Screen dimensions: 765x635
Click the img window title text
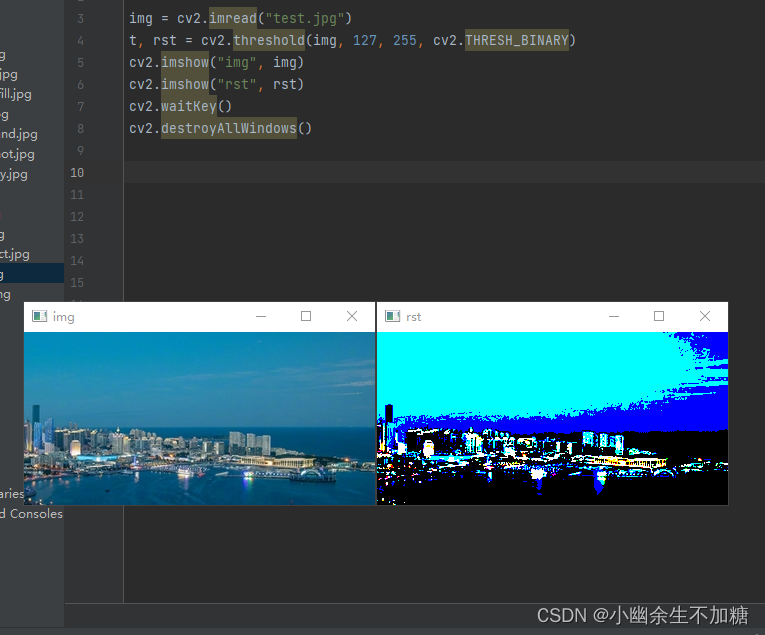(63, 317)
